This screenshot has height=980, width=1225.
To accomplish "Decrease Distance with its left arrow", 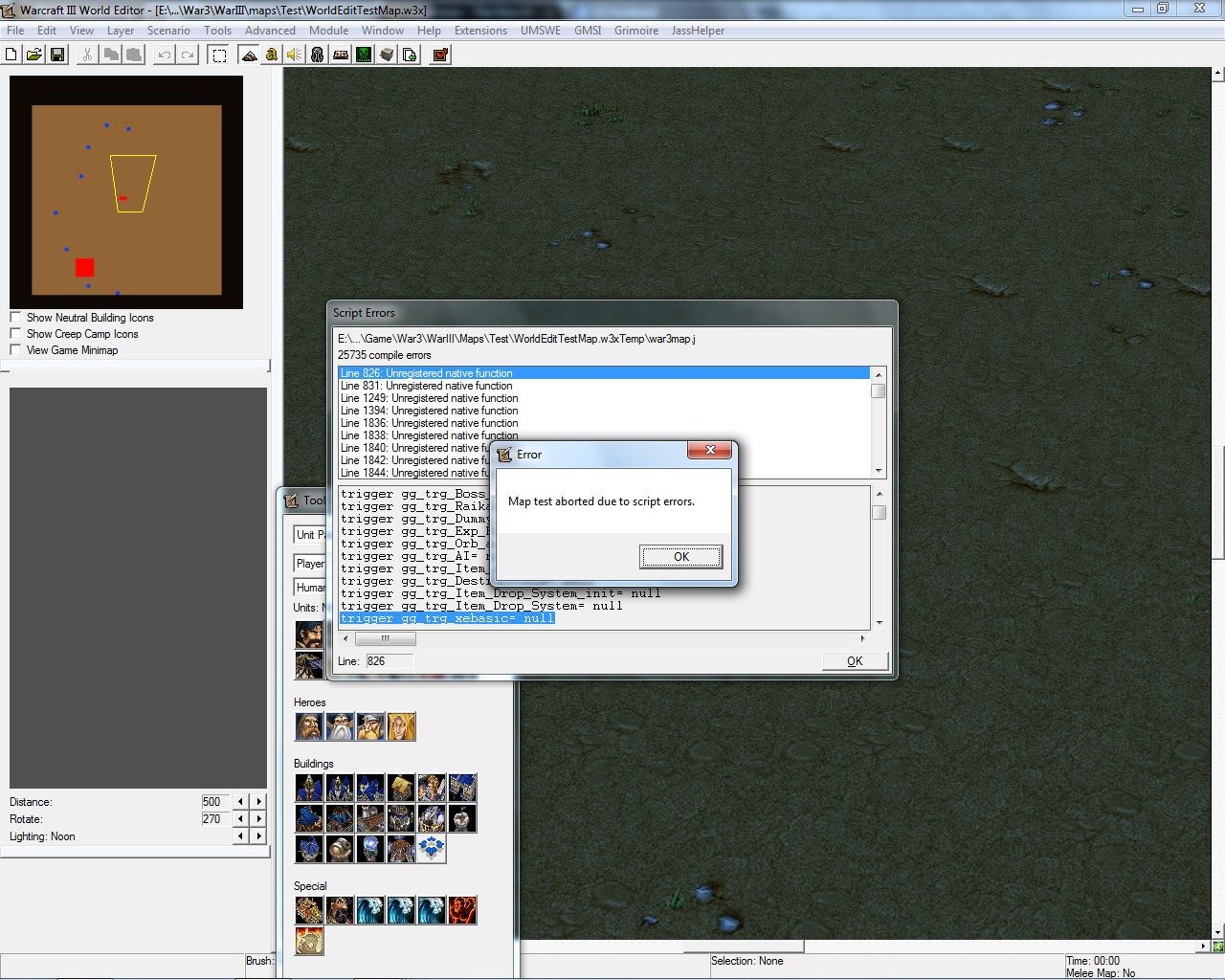I will click(241, 802).
